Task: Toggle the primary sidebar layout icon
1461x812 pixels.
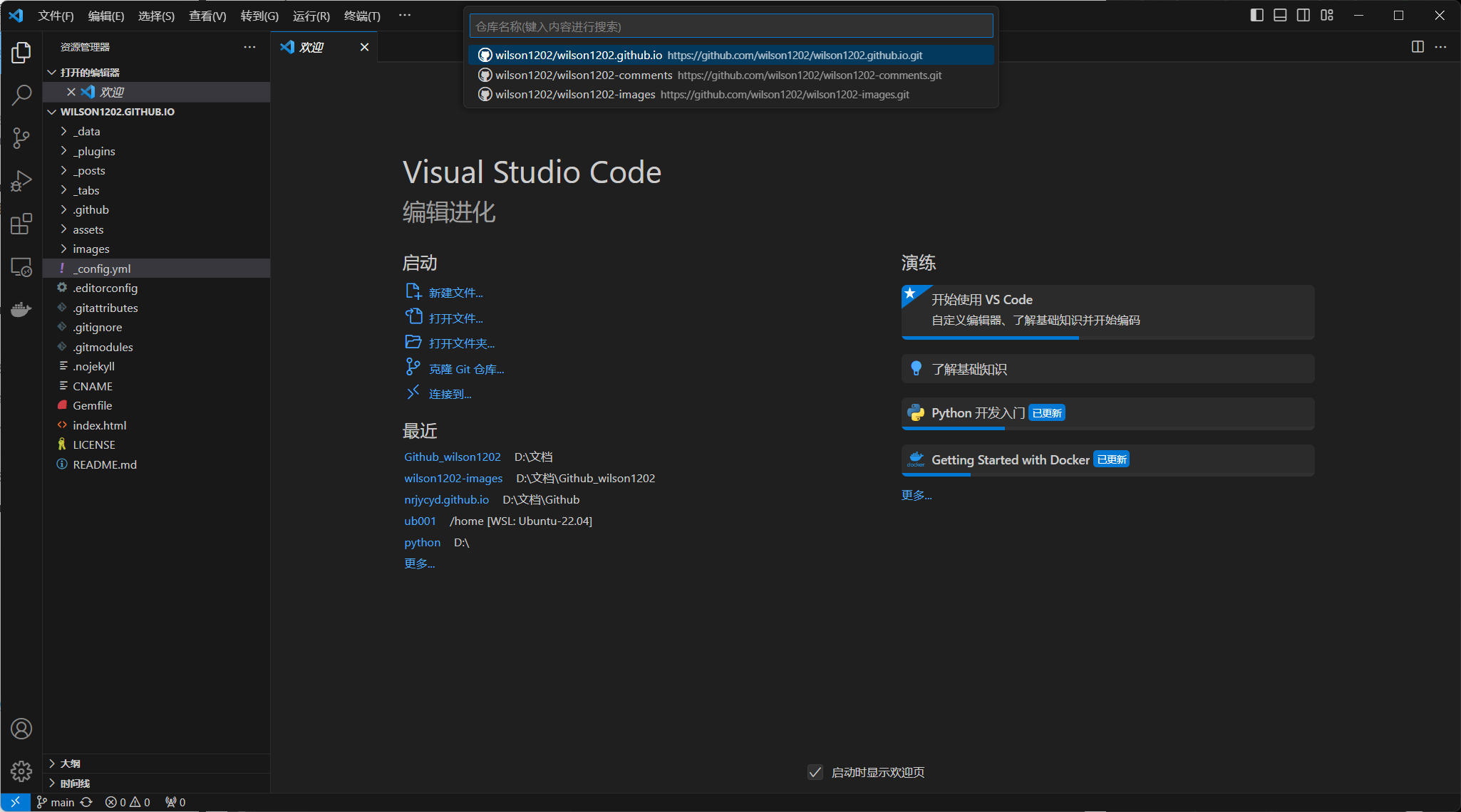Action: (1257, 15)
